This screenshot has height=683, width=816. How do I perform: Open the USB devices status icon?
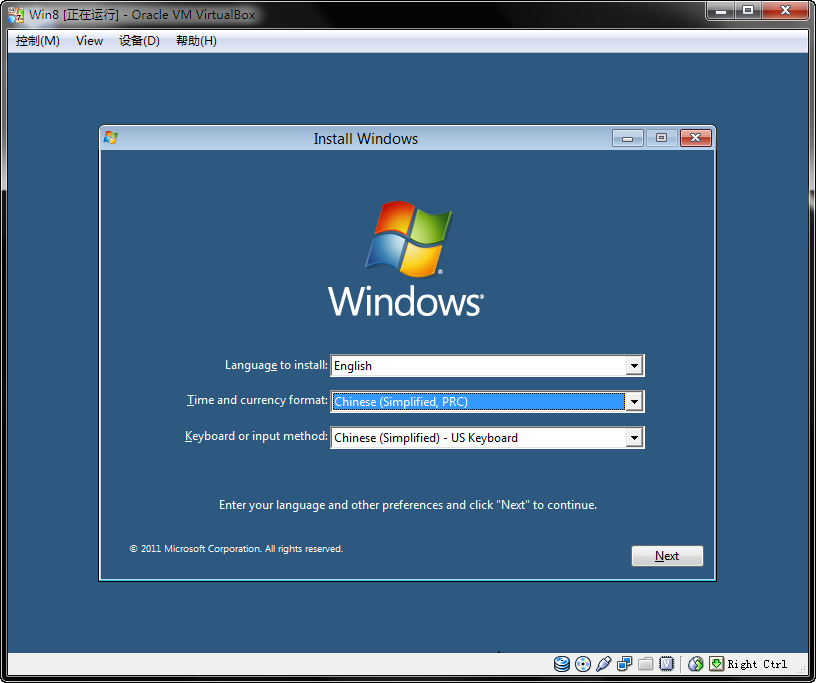(x=604, y=664)
